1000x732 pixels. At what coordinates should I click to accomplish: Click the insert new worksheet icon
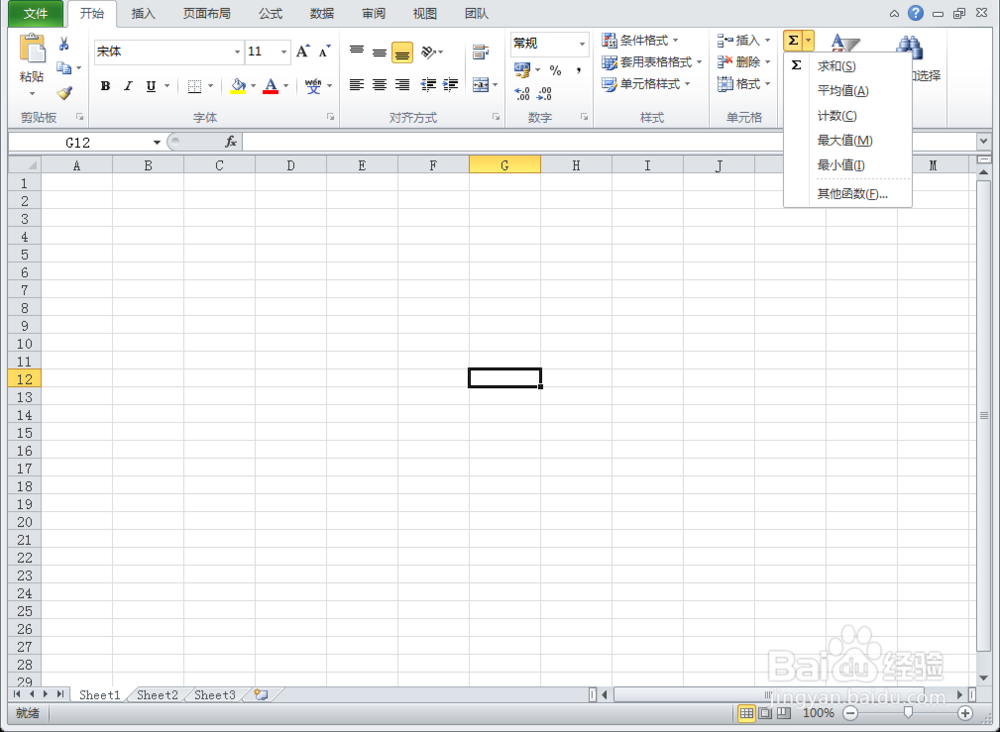click(x=260, y=694)
